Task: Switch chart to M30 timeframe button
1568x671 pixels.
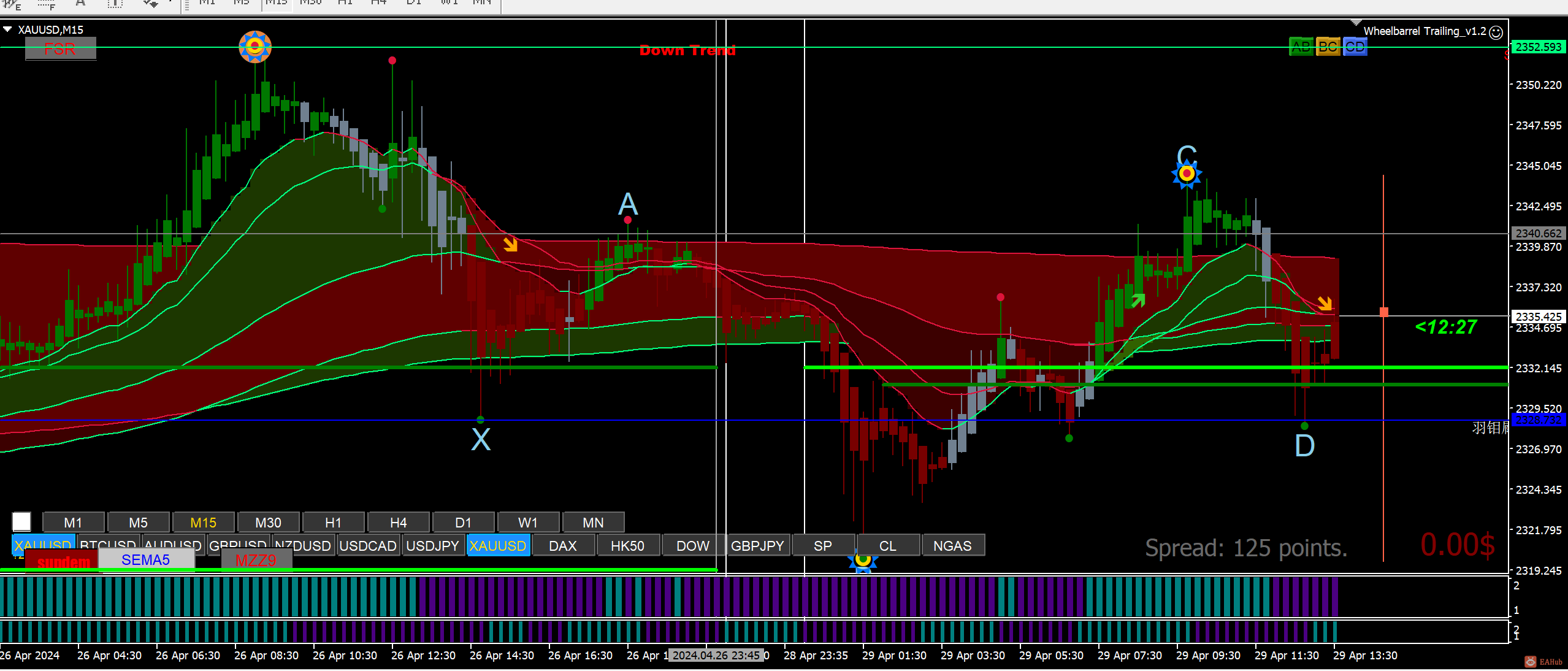Action: coord(268,523)
